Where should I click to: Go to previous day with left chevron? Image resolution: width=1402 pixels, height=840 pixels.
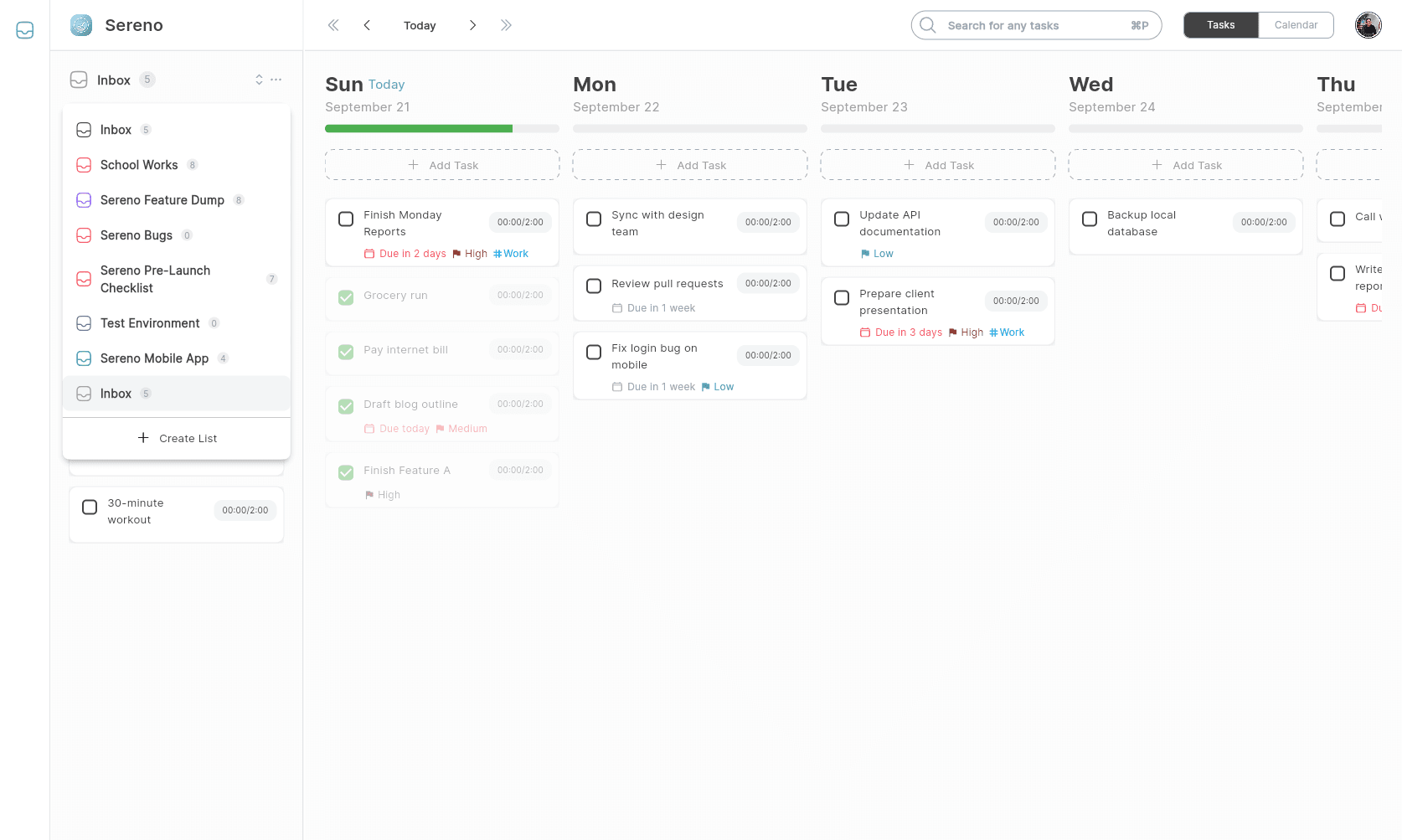pyautogui.click(x=367, y=25)
